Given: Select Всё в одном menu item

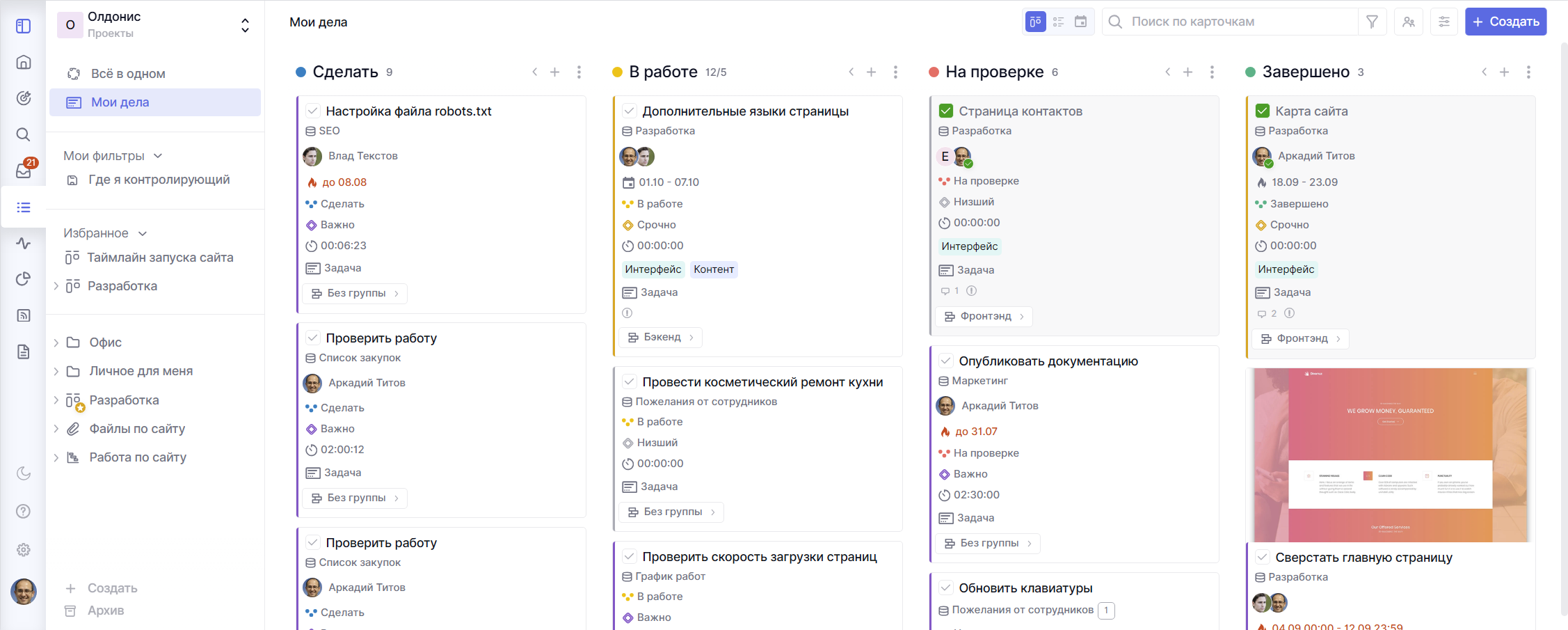Looking at the screenshot, I should tap(128, 74).
